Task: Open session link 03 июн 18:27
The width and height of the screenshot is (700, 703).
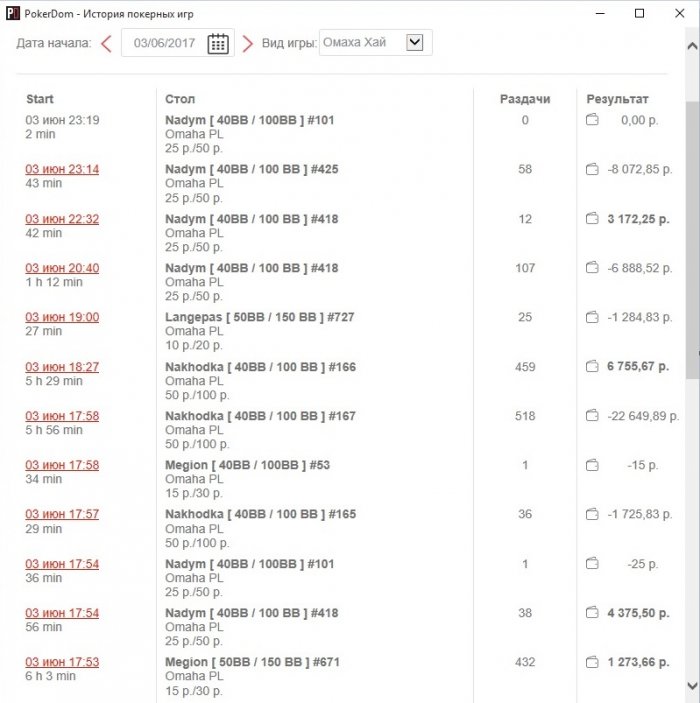Action: pyautogui.click(x=62, y=367)
